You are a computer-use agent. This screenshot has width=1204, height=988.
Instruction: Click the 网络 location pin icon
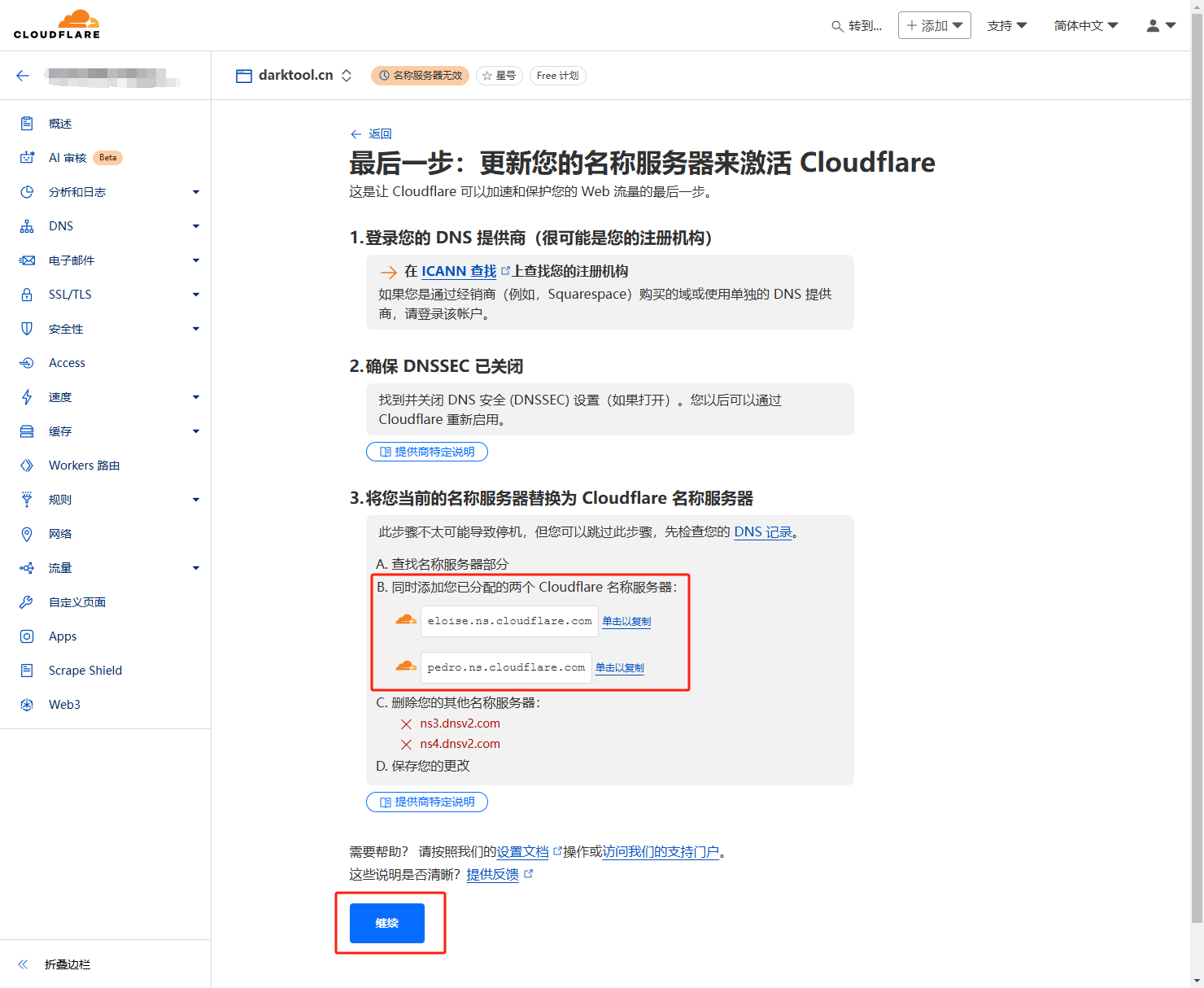pyautogui.click(x=27, y=534)
